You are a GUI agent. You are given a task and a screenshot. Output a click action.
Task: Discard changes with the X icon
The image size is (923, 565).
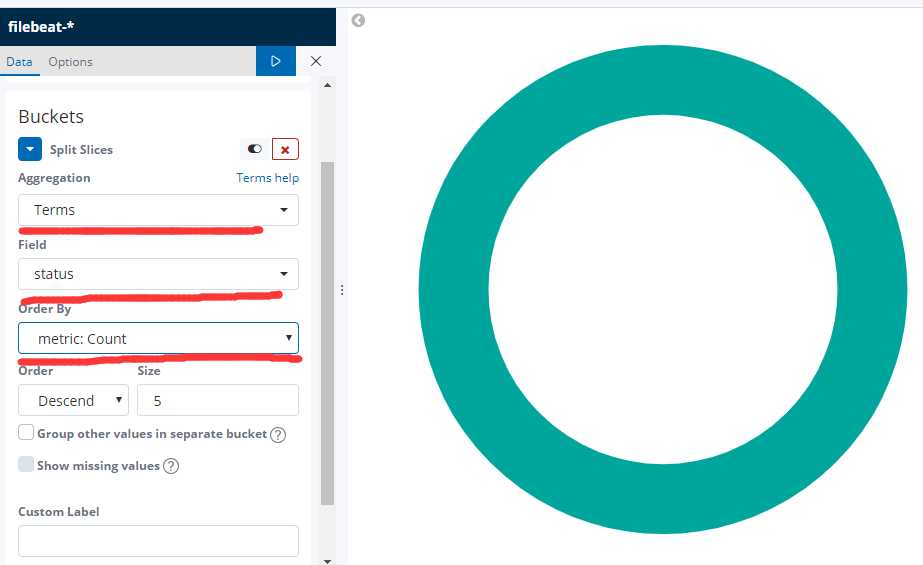pos(316,61)
